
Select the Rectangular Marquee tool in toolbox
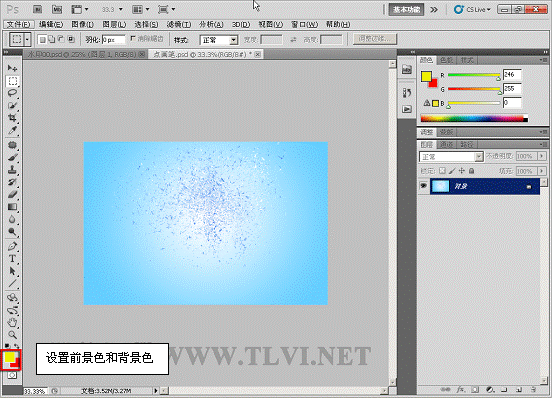(x=12, y=81)
